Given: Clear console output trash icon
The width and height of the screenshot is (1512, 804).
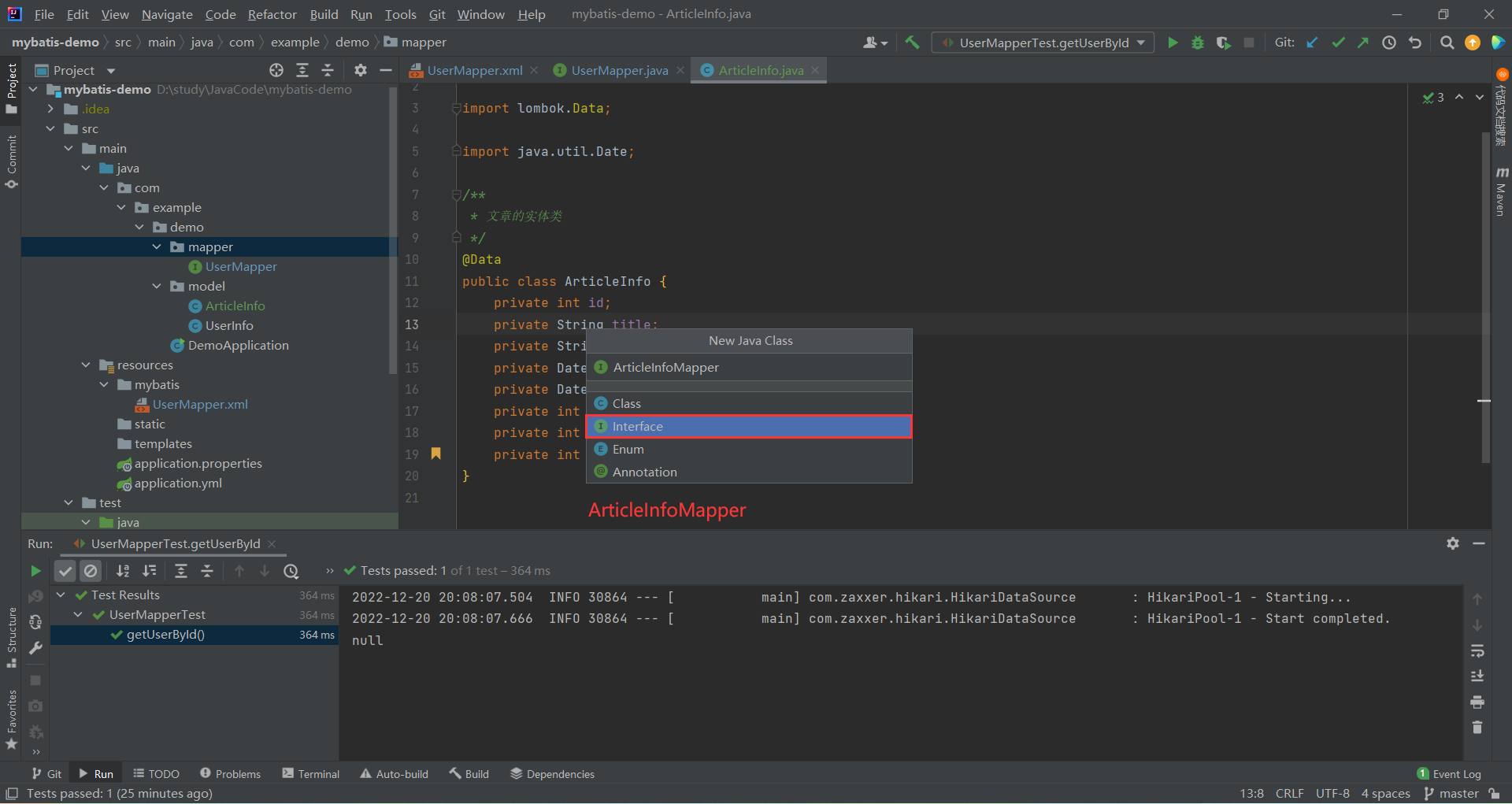Looking at the screenshot, I should pyautogui.click(x=1477, y=727).
